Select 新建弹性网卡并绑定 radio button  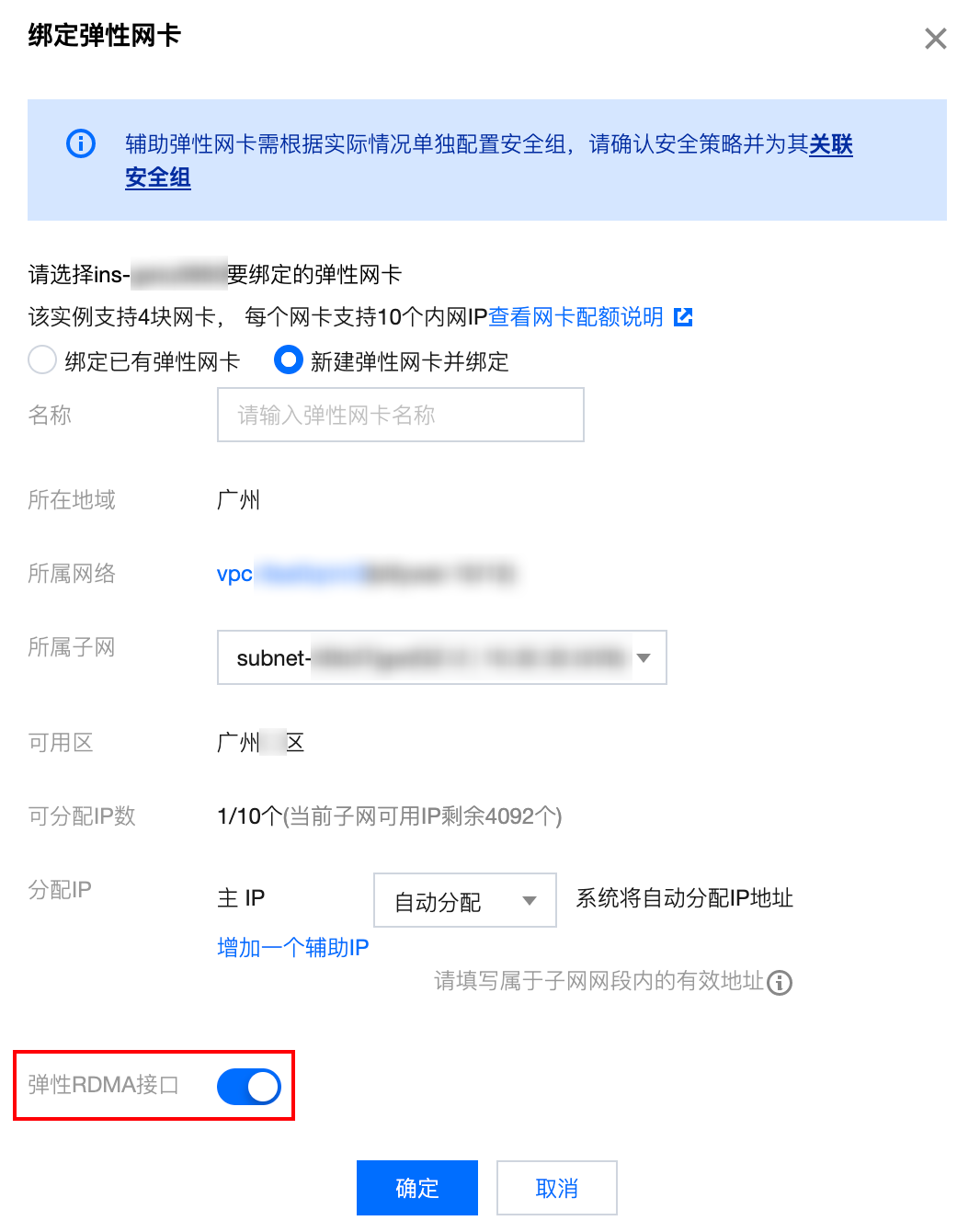(x=289, y=360)
